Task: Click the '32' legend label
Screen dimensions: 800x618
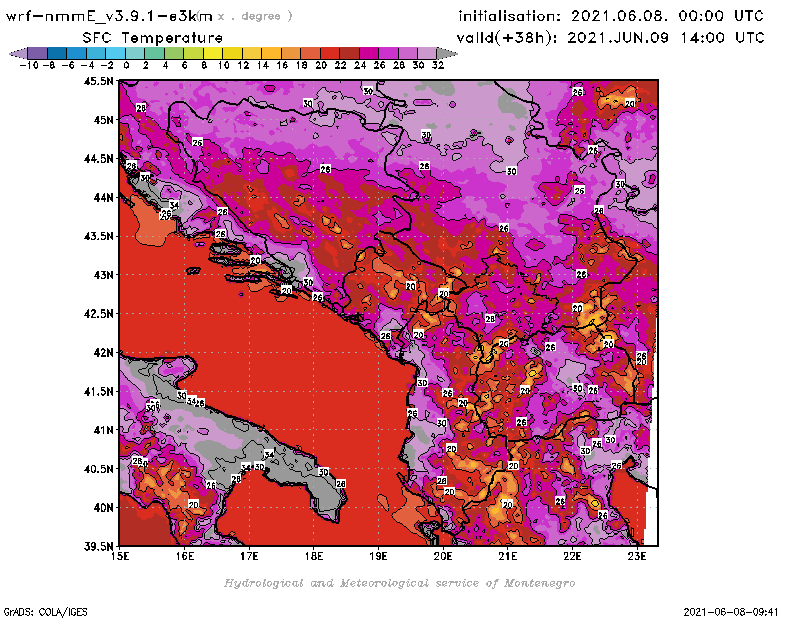Action: (x=438, y=65)
